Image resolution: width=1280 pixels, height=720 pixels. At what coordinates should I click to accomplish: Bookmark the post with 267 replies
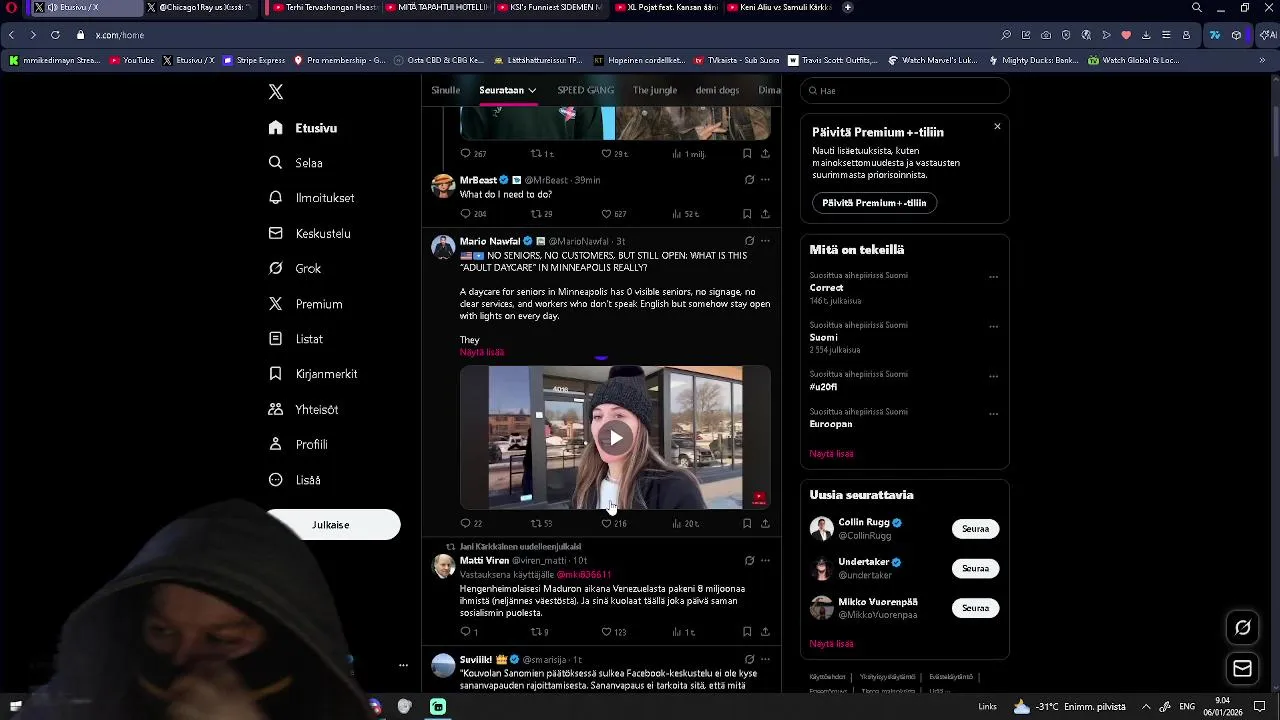click(747, 154)
